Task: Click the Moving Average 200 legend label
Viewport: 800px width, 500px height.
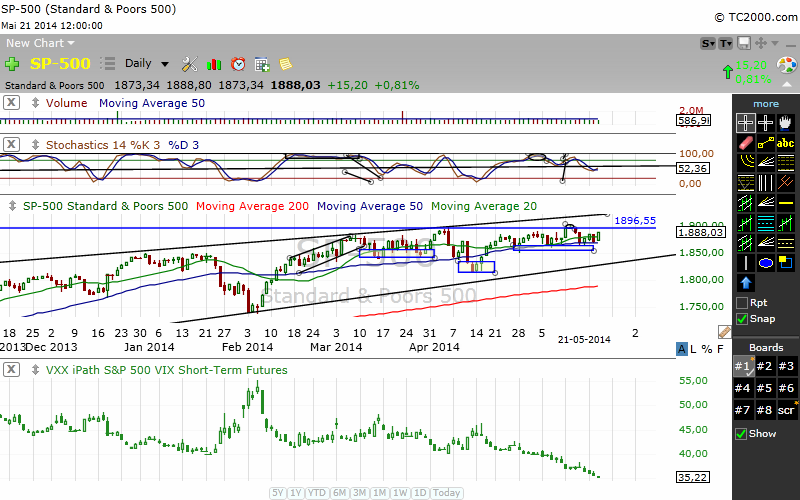Action: (253, 206)
